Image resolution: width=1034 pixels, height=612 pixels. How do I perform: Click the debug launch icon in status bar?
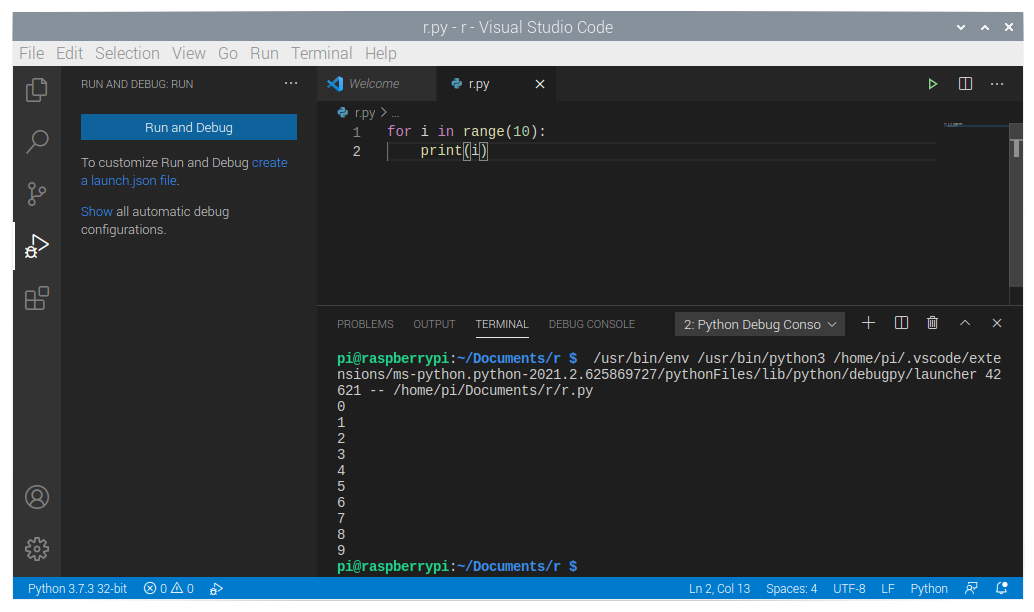coord(216,588)
